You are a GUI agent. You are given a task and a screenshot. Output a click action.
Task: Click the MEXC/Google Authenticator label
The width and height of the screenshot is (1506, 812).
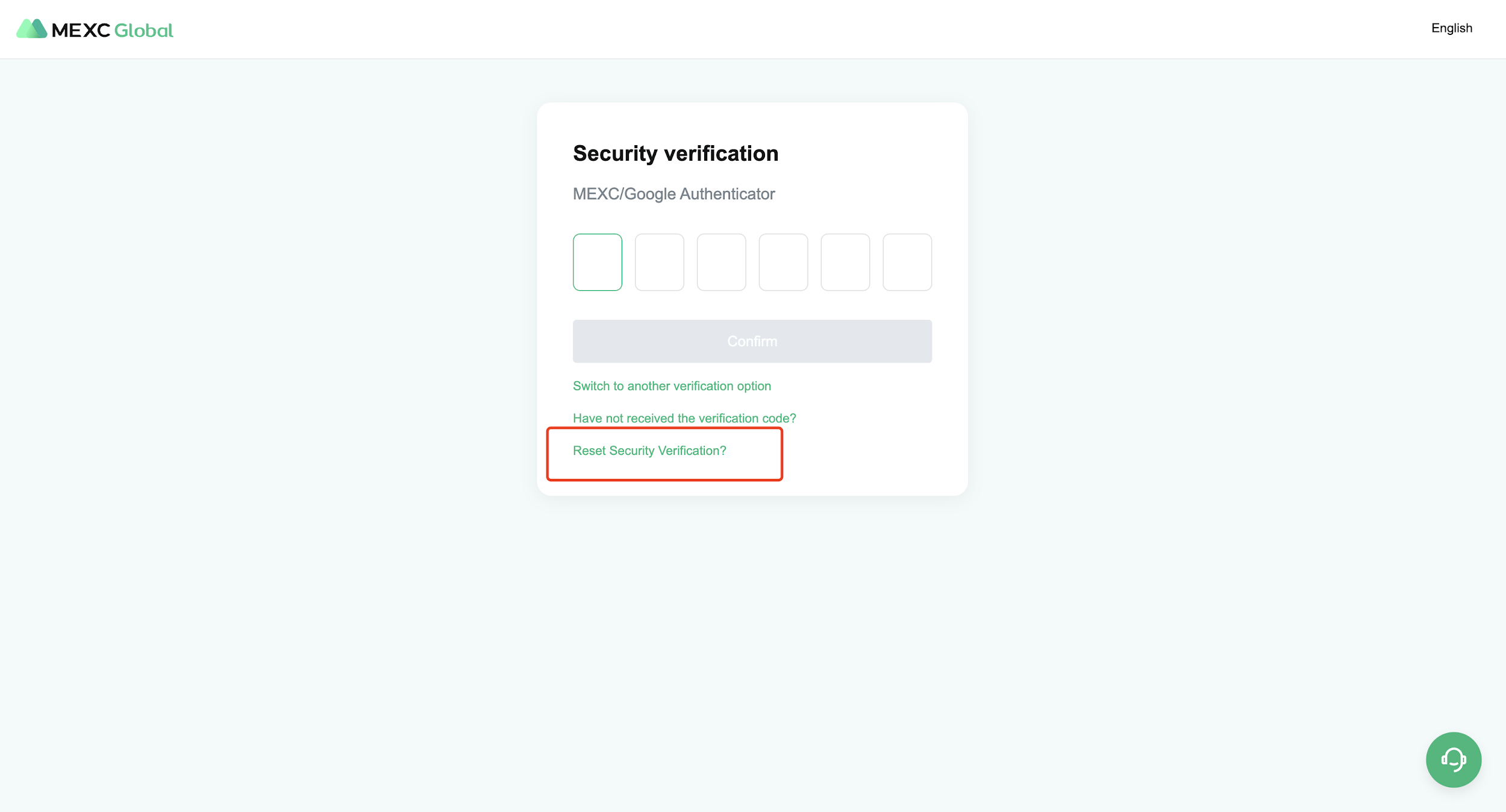673,194
